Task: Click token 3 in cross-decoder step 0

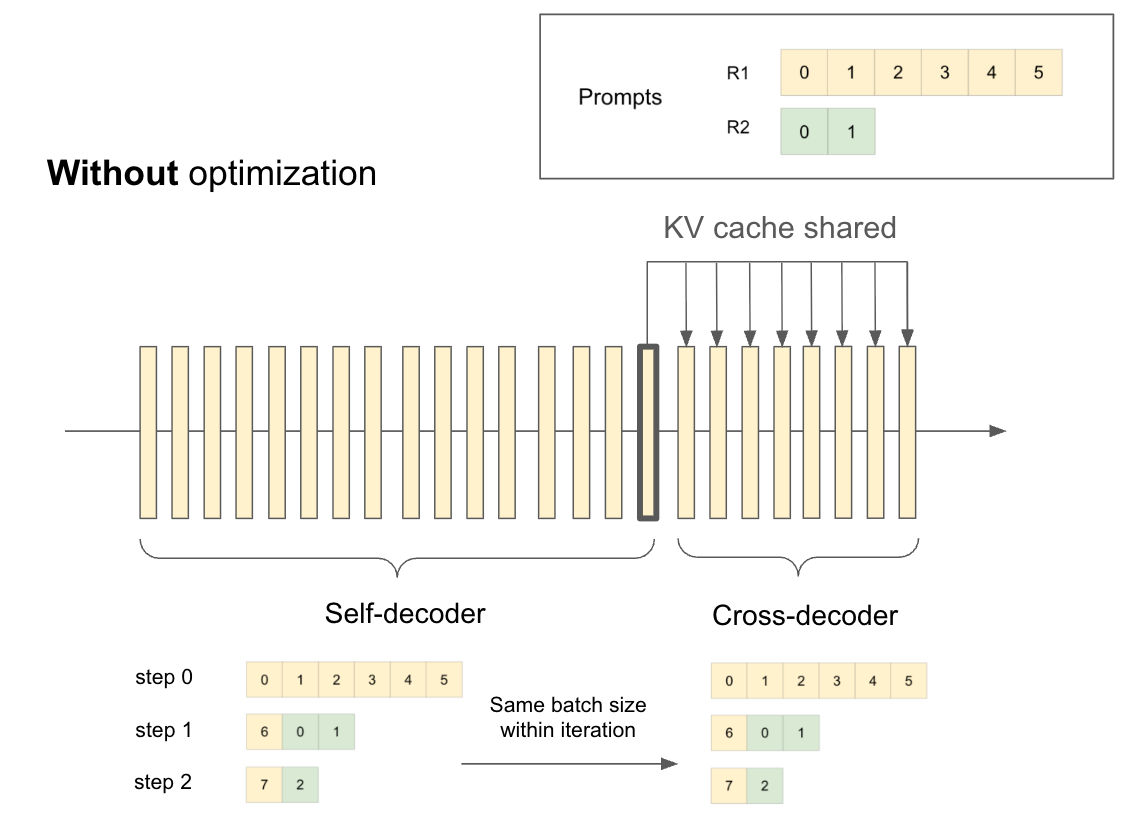Action: [837, 681]
